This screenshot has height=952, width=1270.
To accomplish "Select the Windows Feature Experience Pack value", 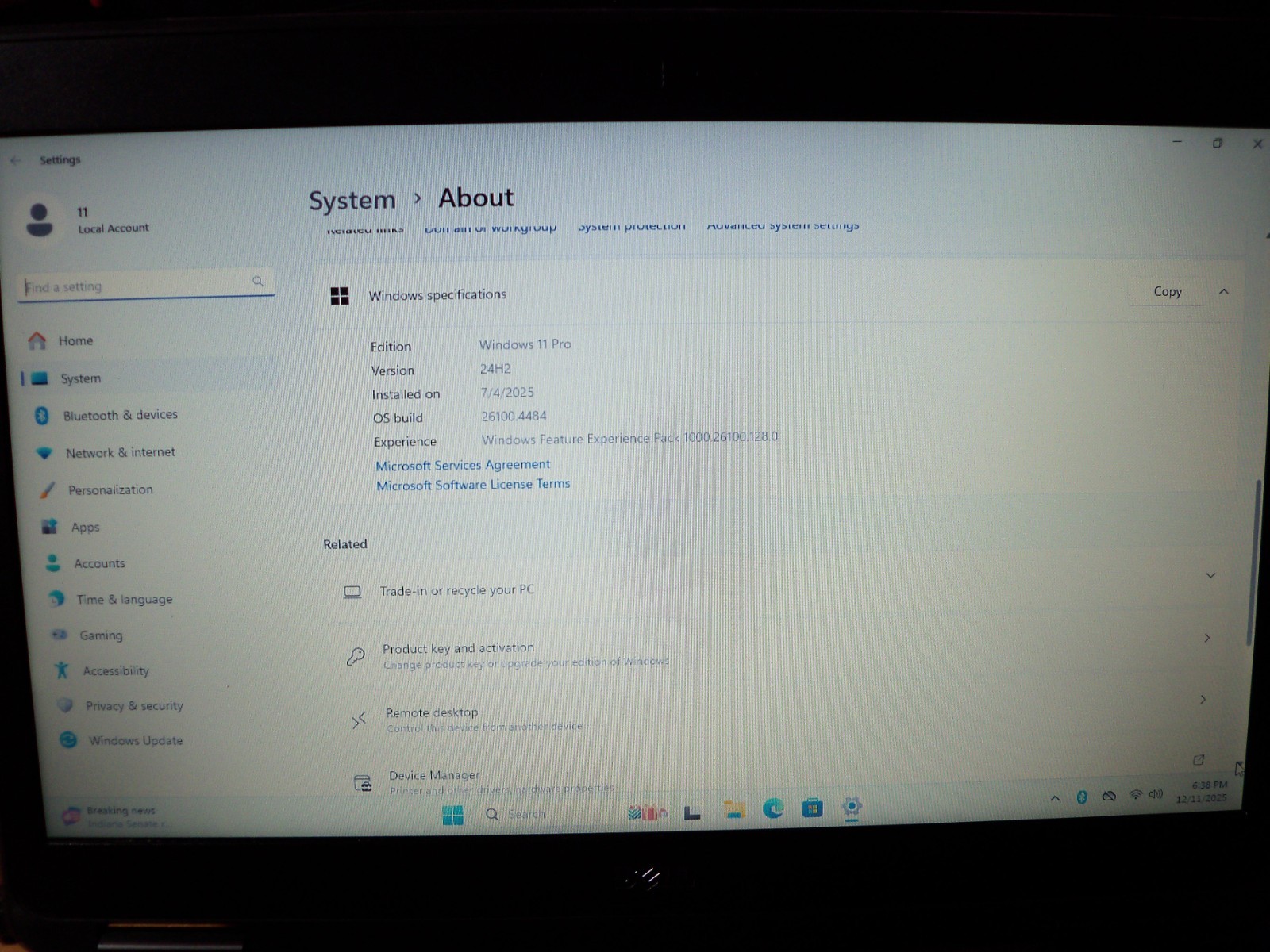I will 629,438.
